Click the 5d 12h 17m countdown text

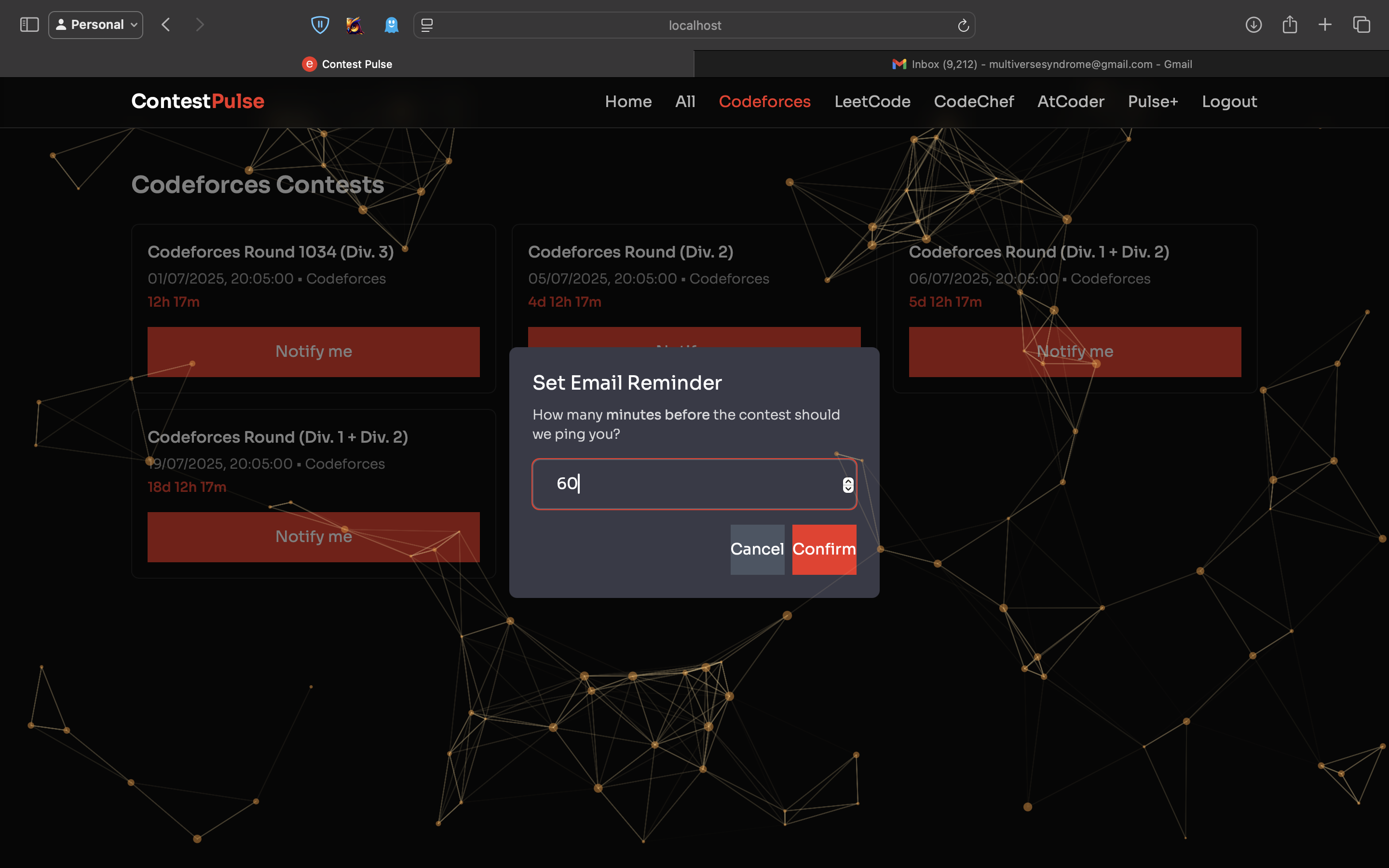click(945, 302)
